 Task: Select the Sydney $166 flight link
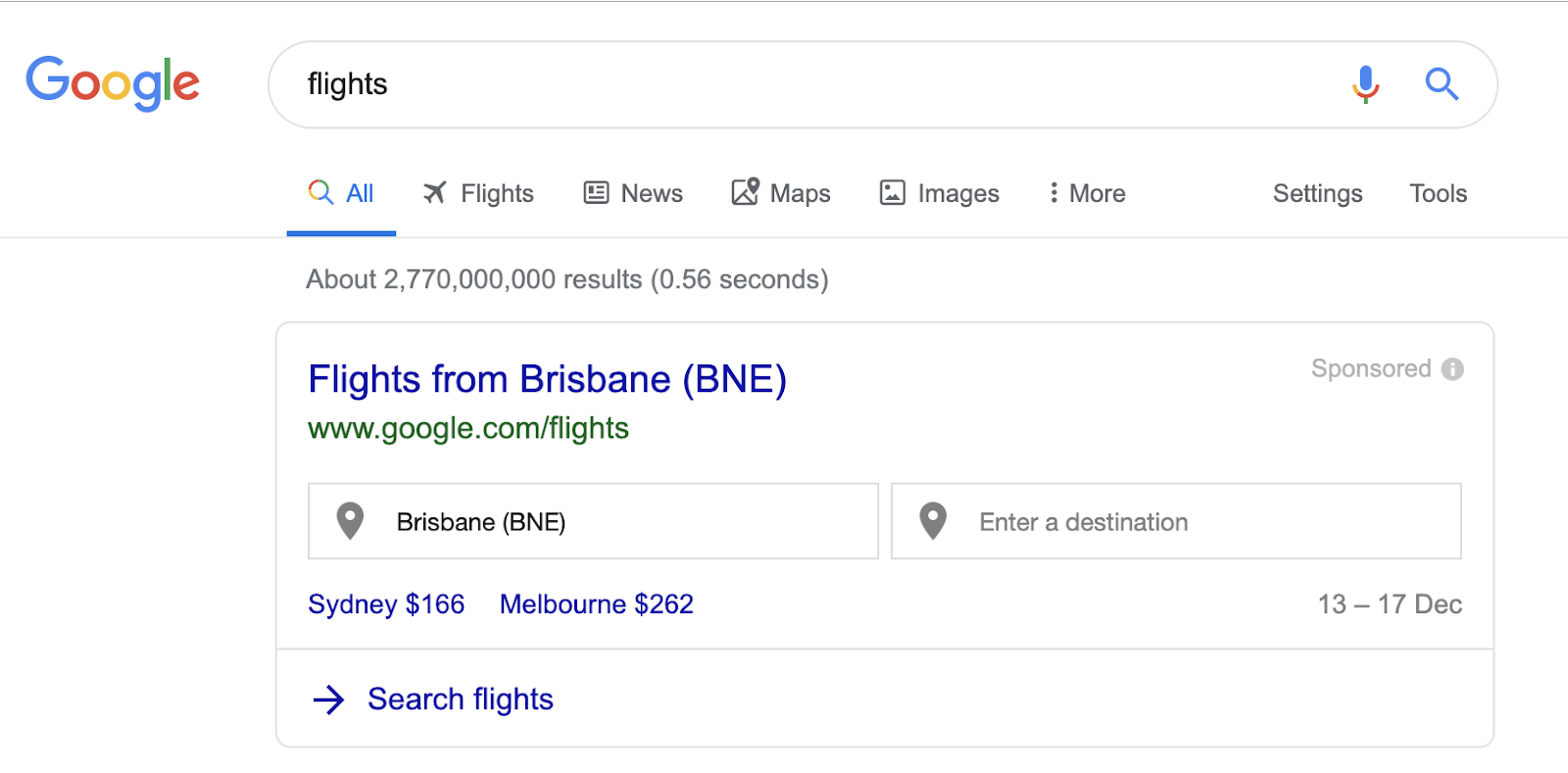386,604
